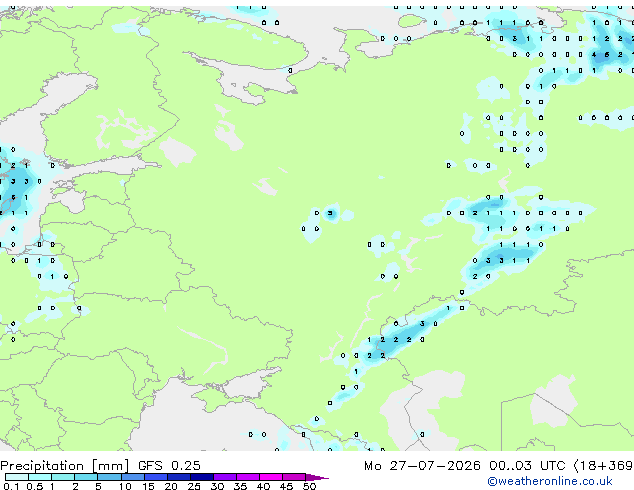Click the 0.5–1 mm legend swatch
634x490 pixels.
pyautogui.click(x=40, y=477)
